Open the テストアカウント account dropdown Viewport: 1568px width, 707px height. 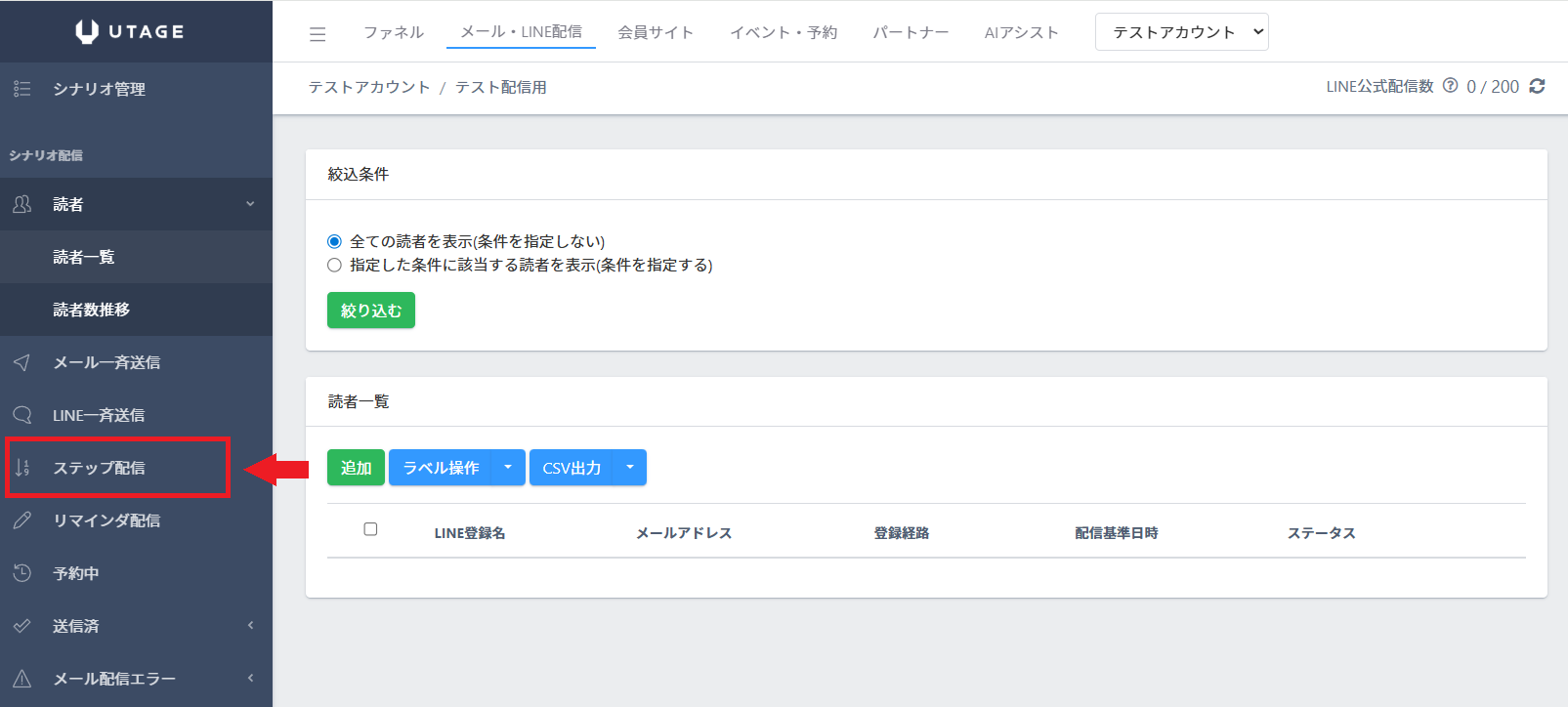click(x=1181, y=32)
